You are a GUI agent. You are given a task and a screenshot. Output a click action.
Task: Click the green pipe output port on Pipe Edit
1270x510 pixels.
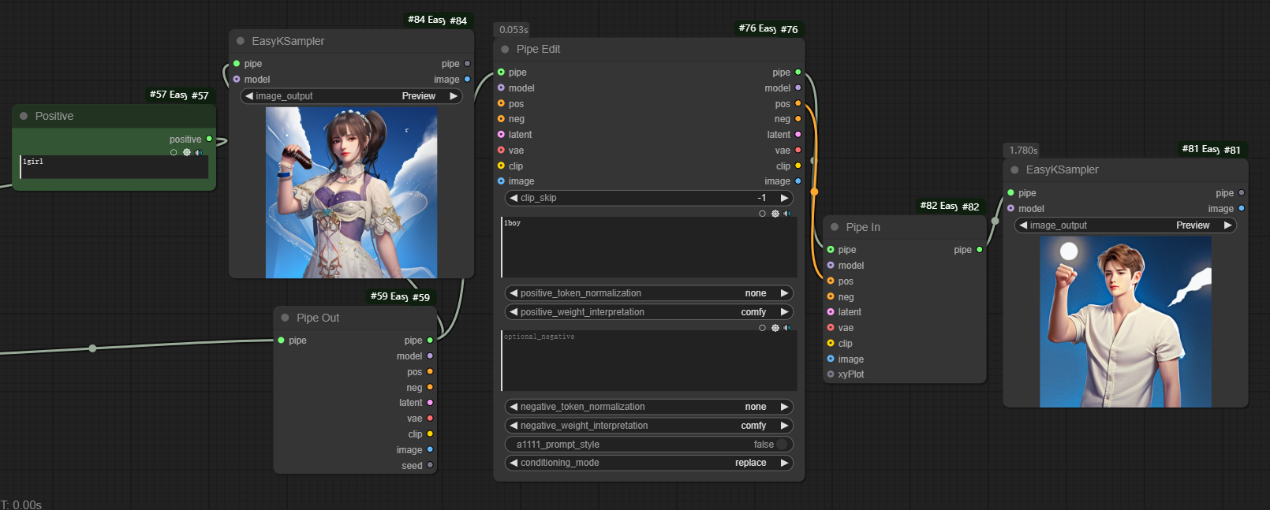pos(798,72)
